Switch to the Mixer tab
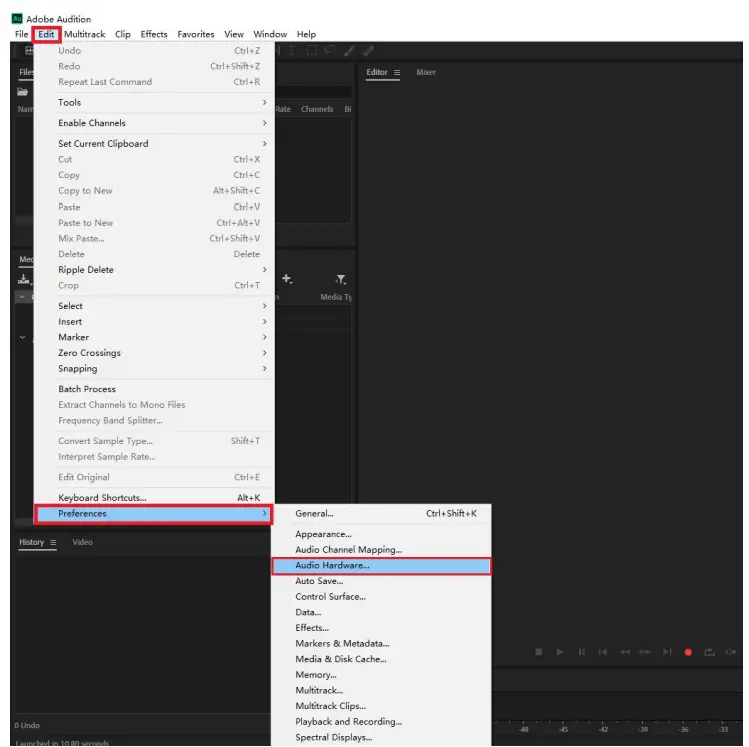Viewport: 749px width, 747px height. pos(426,73)
